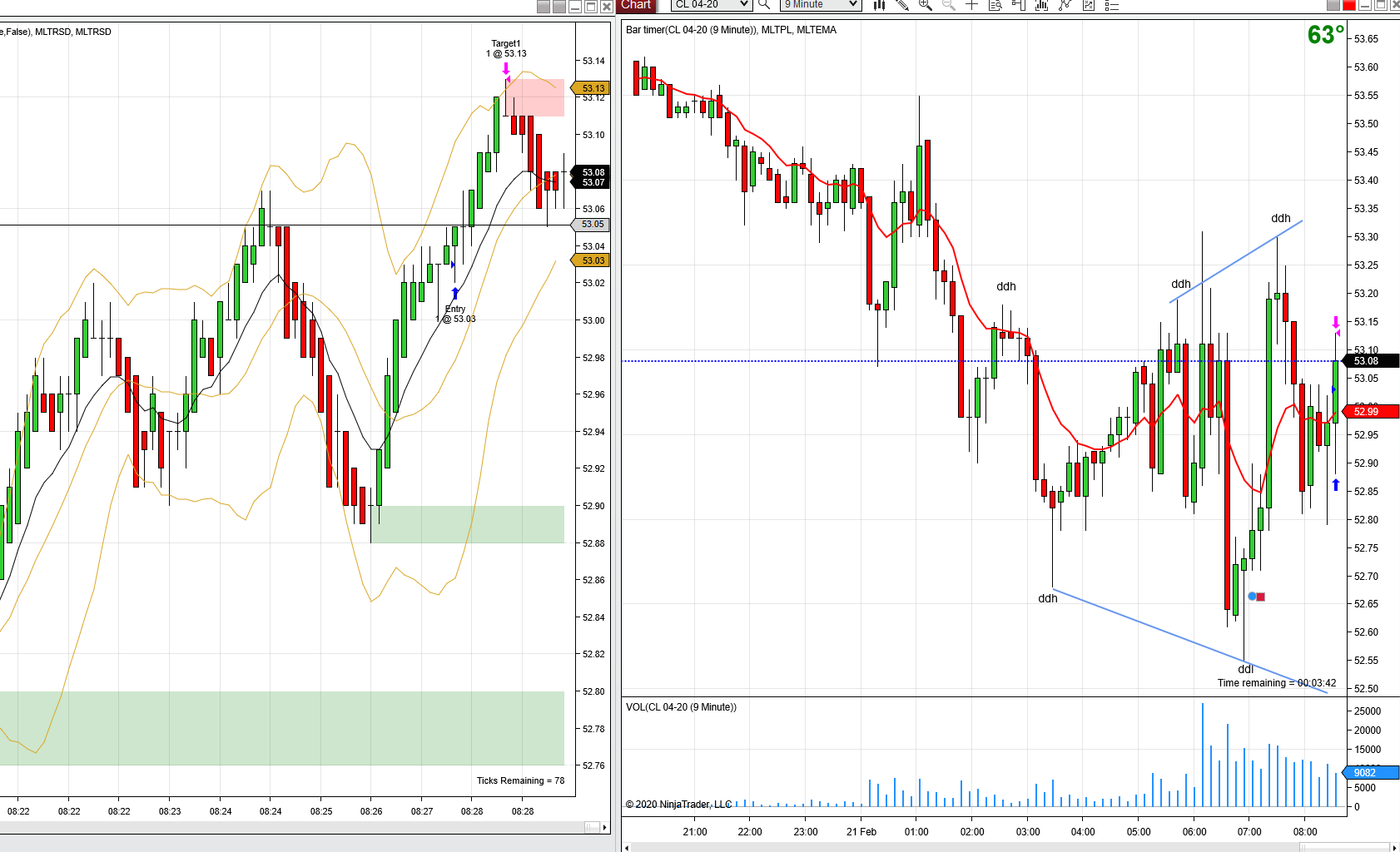Screen dimensions: 1400x852
Task: Open the strategies icon
Action: coord(1088,5)
